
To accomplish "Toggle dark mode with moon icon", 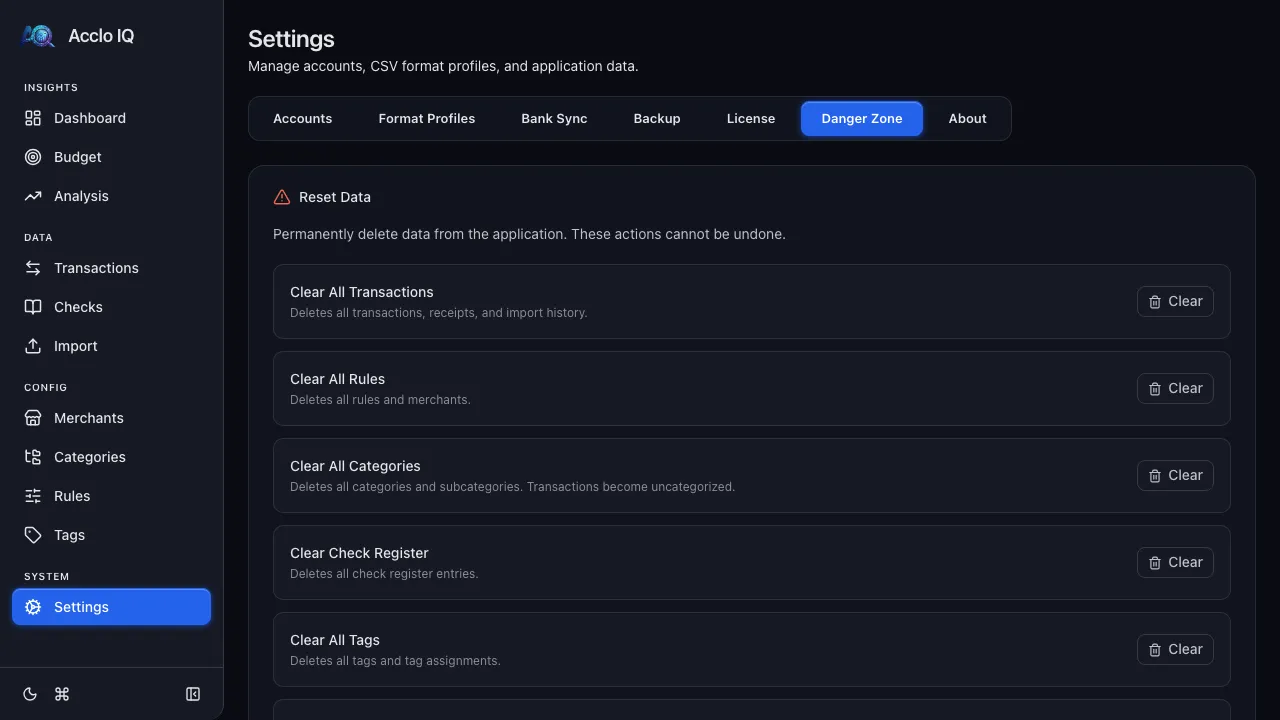I will tap(30, 694).
